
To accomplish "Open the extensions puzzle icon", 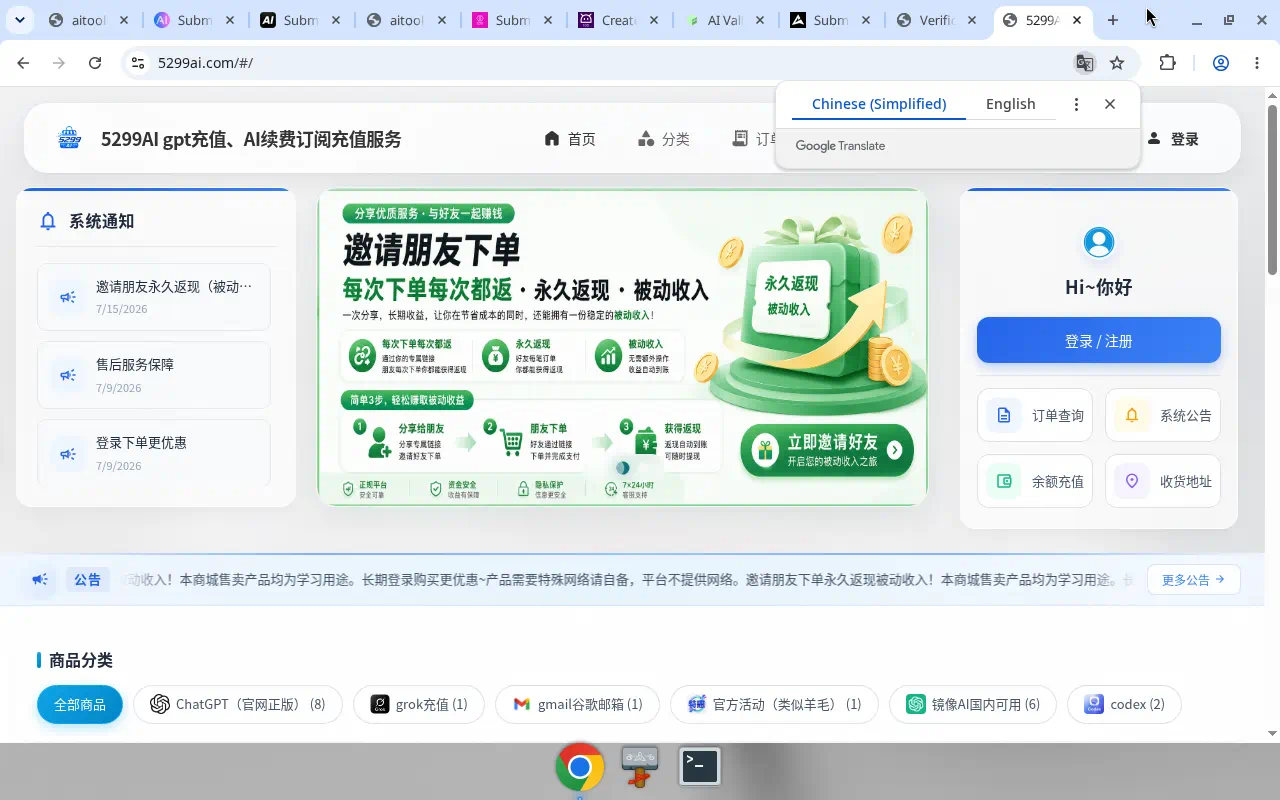I will [x=1167, y=63].
